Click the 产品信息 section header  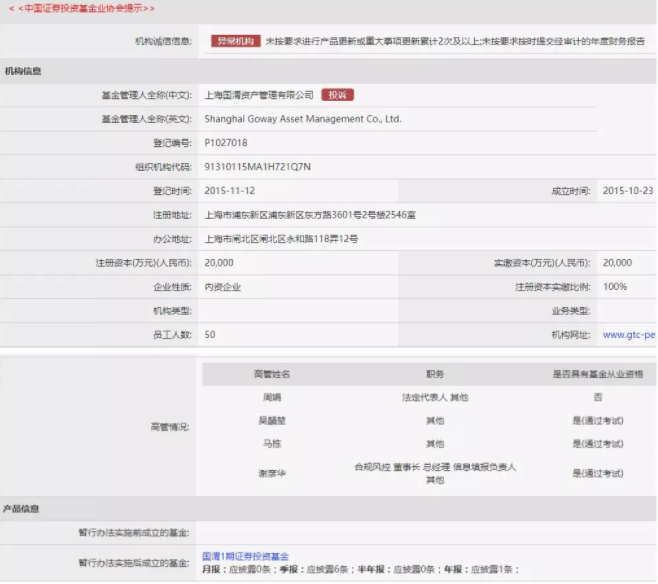[x=23, y=509]
